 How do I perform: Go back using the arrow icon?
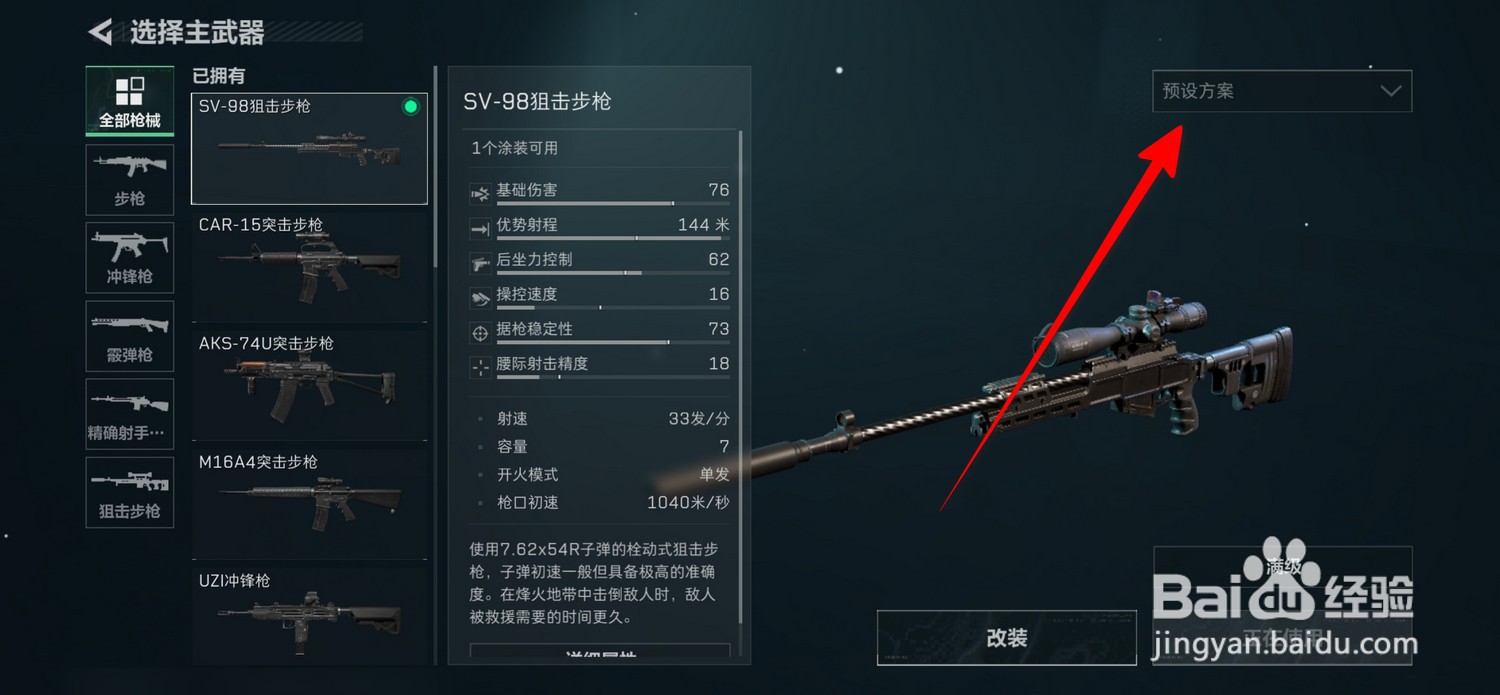pyautogui.click(x=100, y=32)
